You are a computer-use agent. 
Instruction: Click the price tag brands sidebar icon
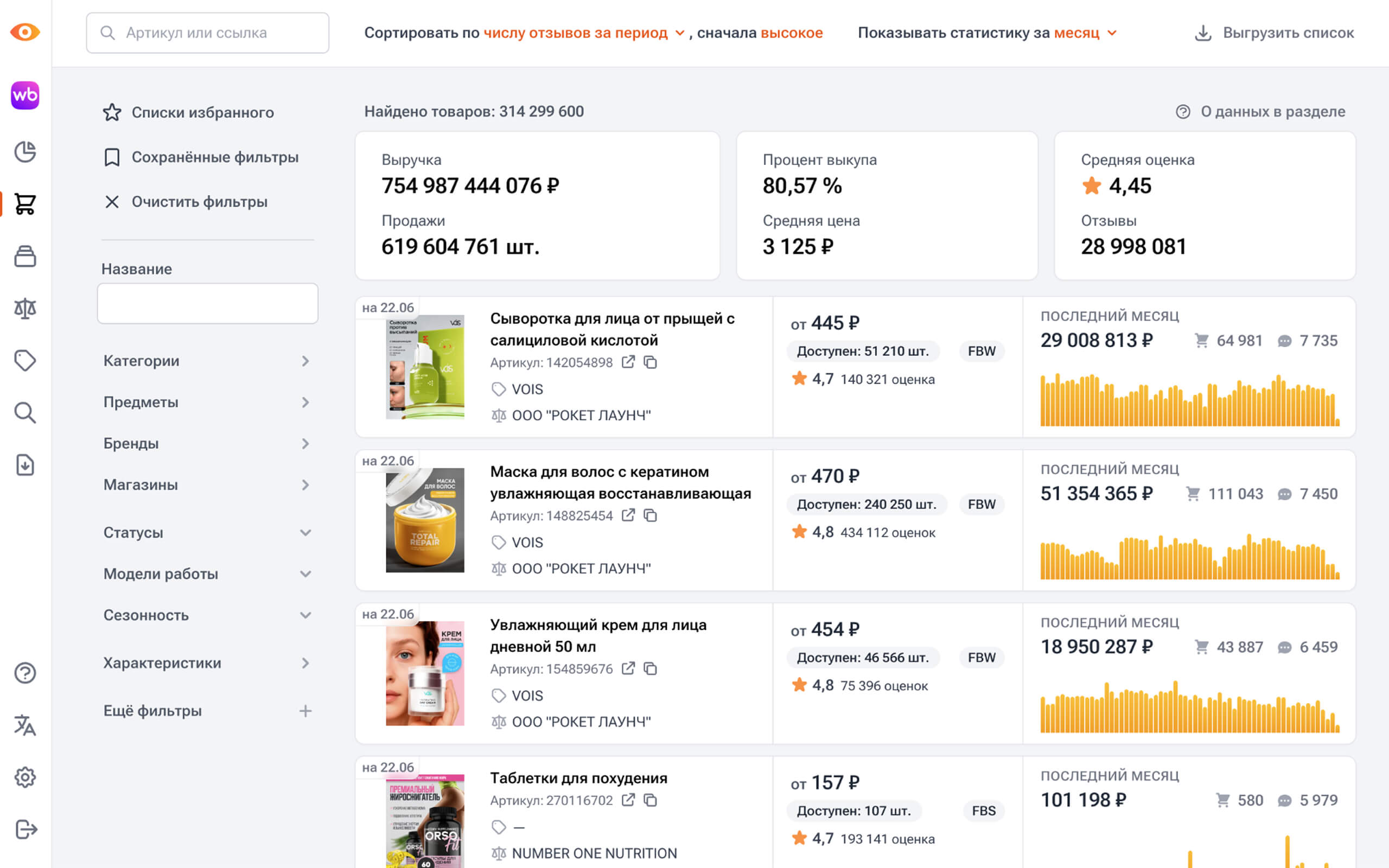coord(24,361)
